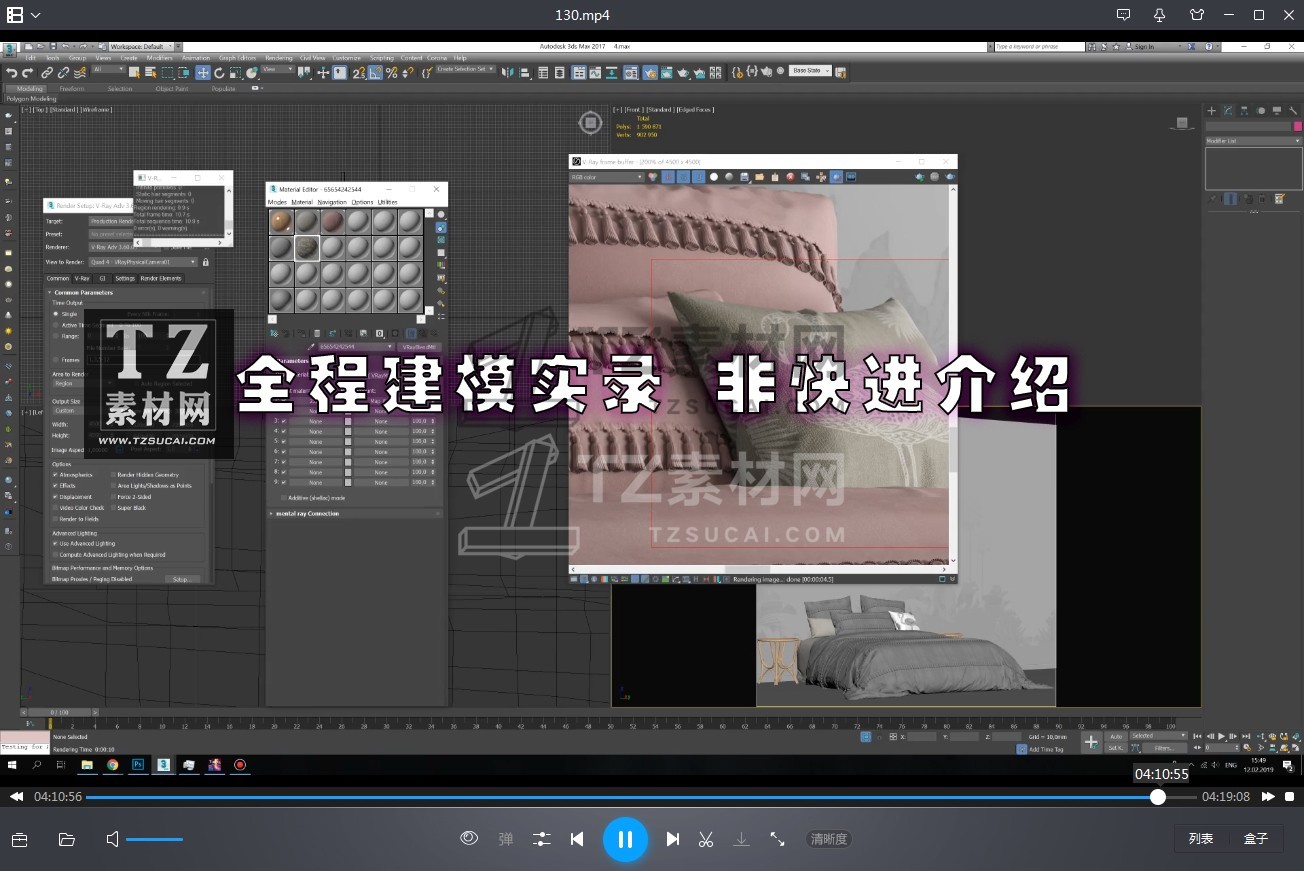The height and width of the screenshot is (871, 1304).
Task: Select the Select and Link tool
Action: 47,72
